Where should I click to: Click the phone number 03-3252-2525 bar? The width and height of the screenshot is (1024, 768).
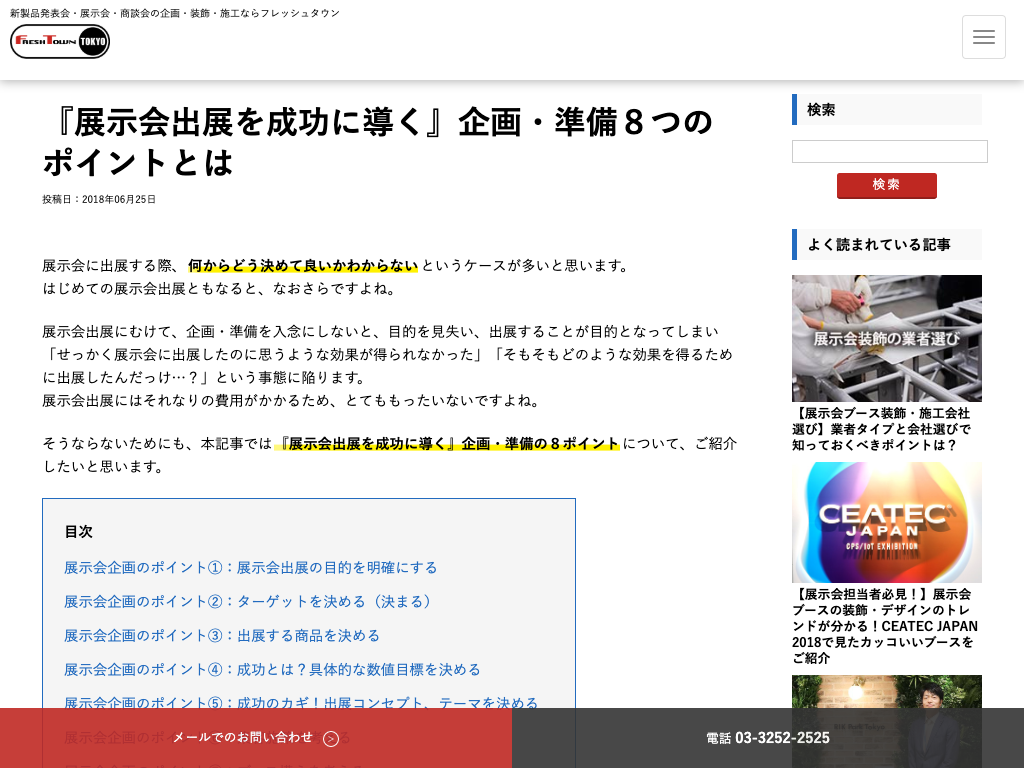click(768, 738)
